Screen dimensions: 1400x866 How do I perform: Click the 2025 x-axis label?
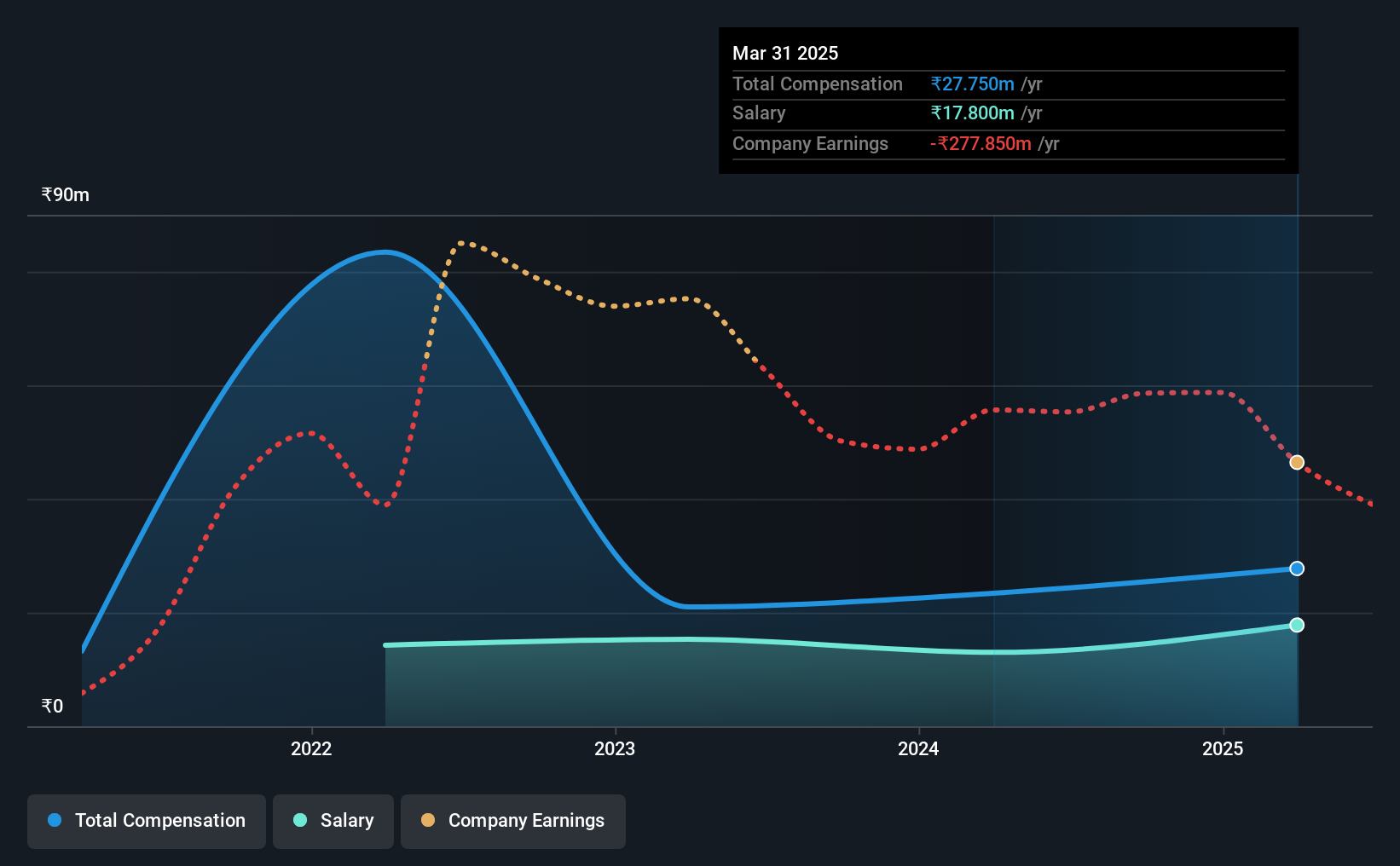coord(1223,748)
